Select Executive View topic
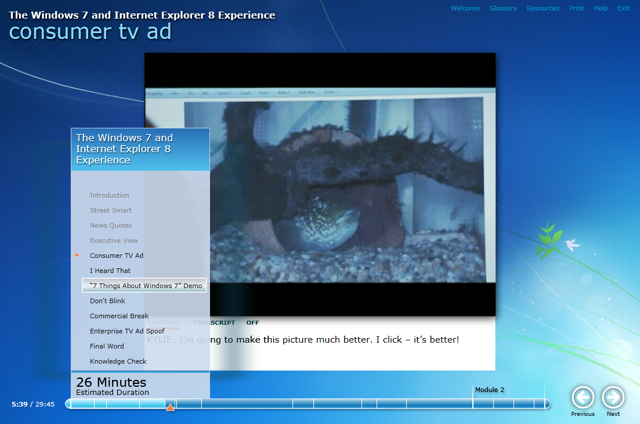640x424 pixels. click(114, 240)
